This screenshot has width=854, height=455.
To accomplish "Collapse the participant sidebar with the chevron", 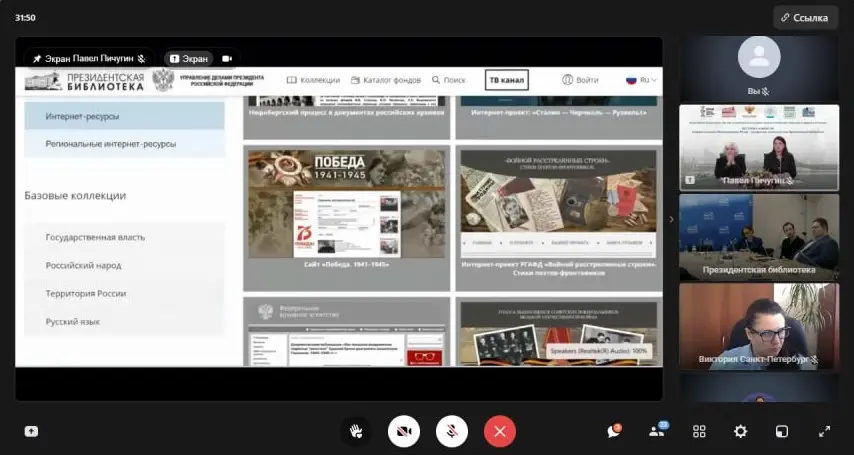I will [x=671, y=219].
